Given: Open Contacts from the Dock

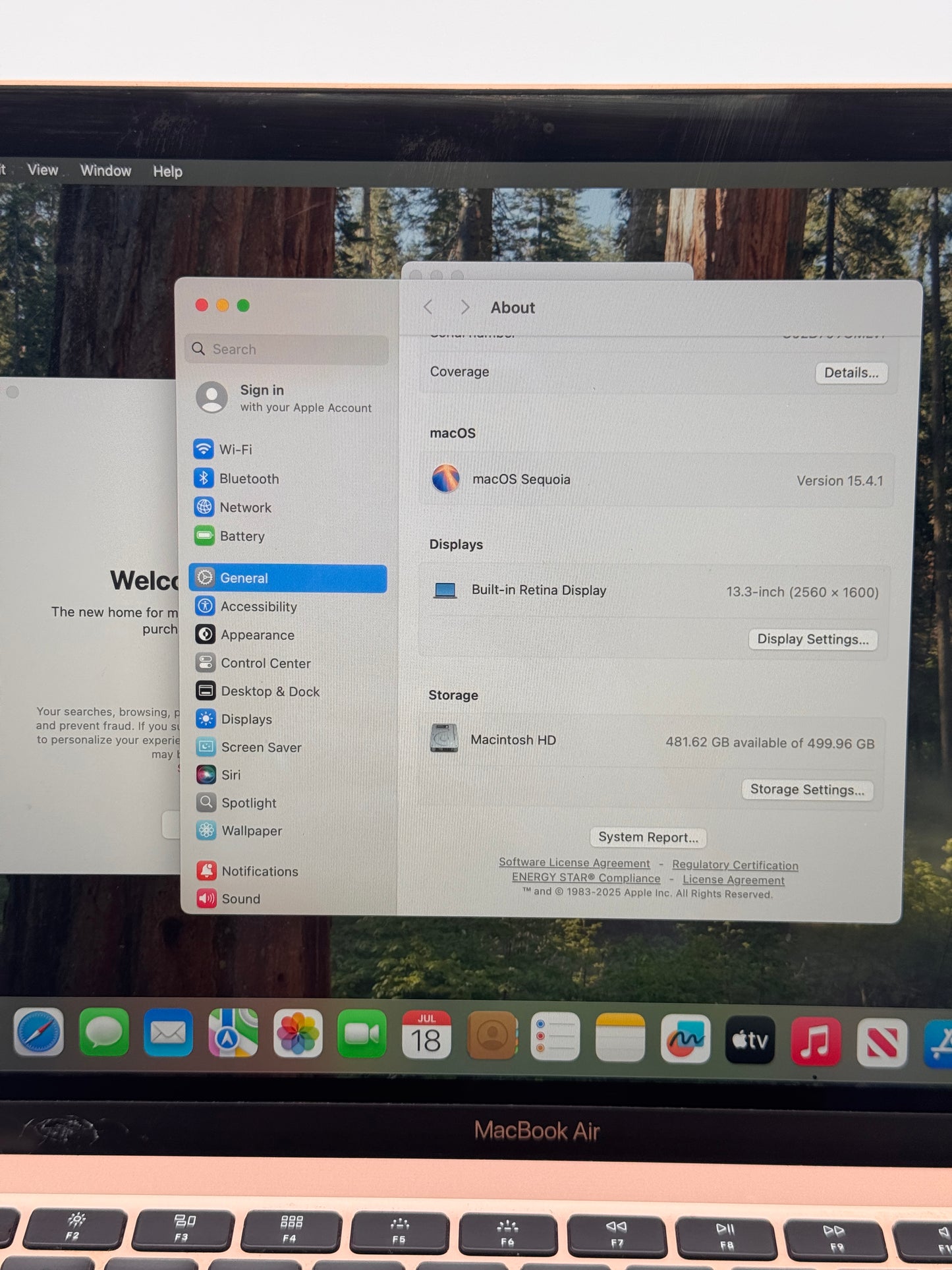Looking at the screenshot, I should (x=491, y=1036).
